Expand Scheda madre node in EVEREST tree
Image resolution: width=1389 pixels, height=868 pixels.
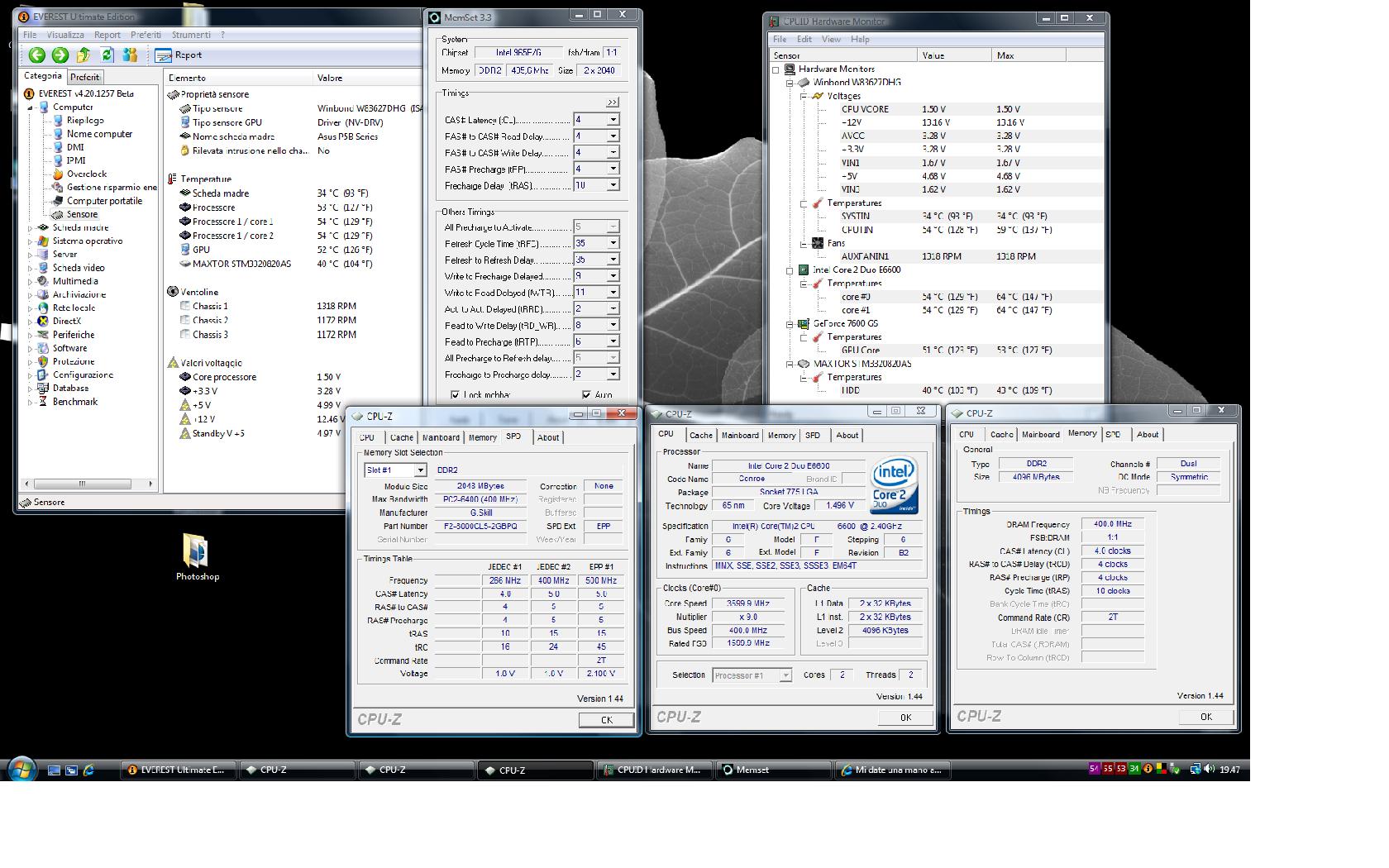31,228
